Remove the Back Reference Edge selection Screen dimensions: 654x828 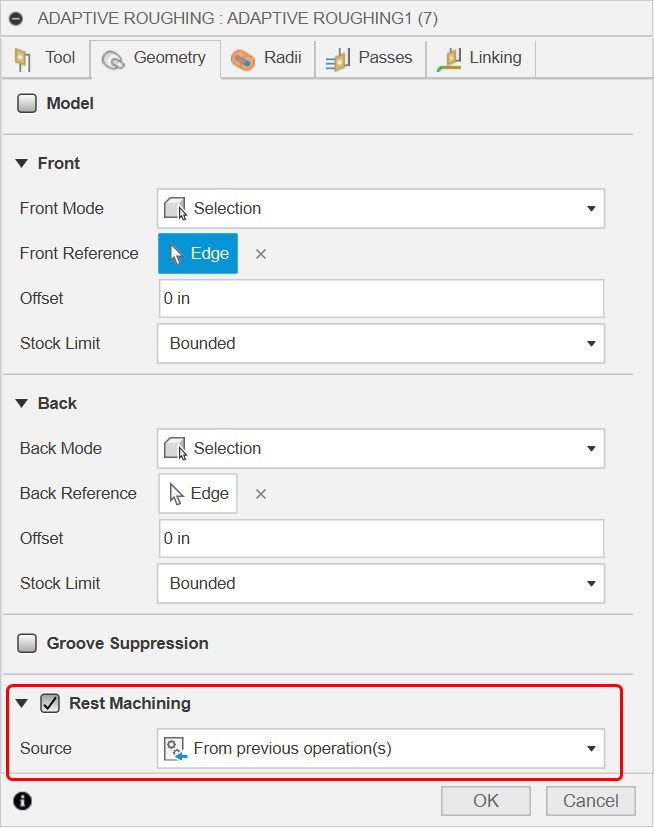(260, 493)
